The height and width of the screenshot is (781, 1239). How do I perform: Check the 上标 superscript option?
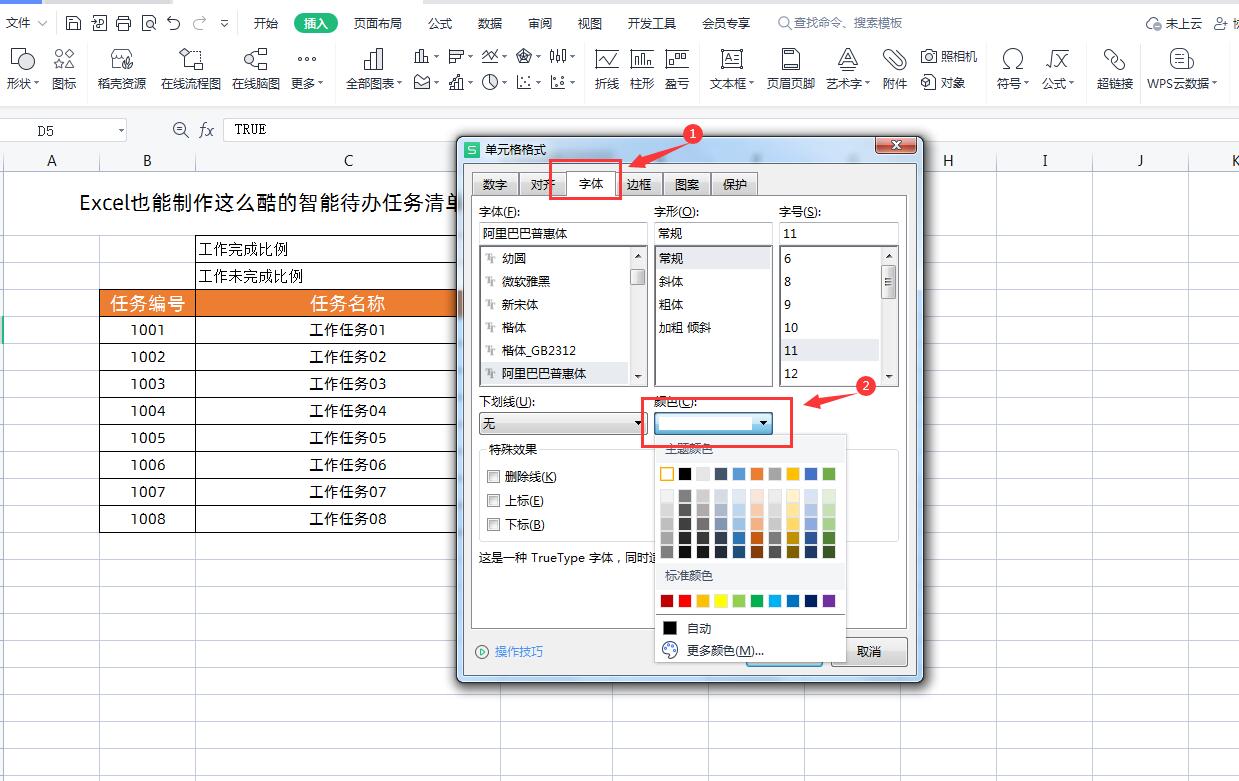494,500
